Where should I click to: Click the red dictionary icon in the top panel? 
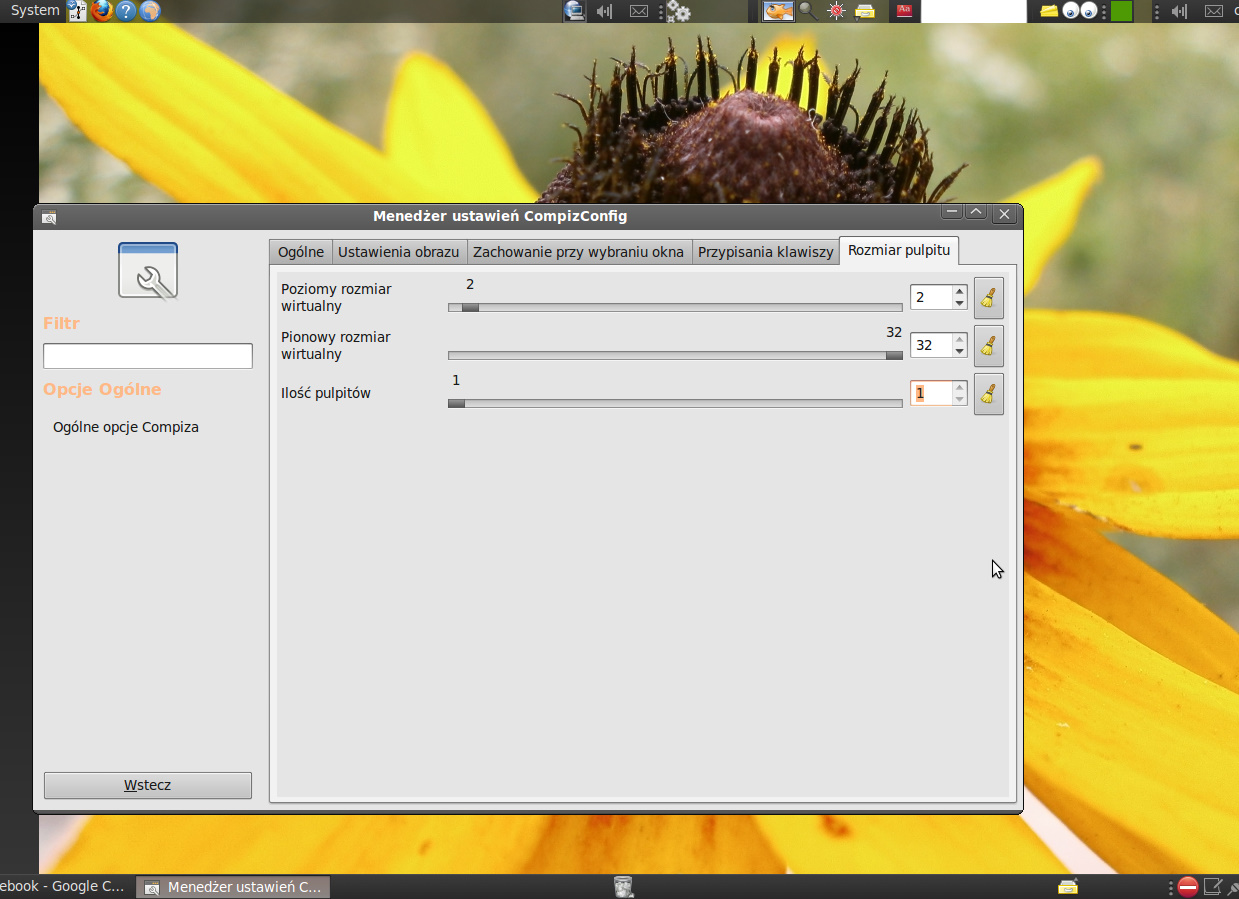(905, 11)
